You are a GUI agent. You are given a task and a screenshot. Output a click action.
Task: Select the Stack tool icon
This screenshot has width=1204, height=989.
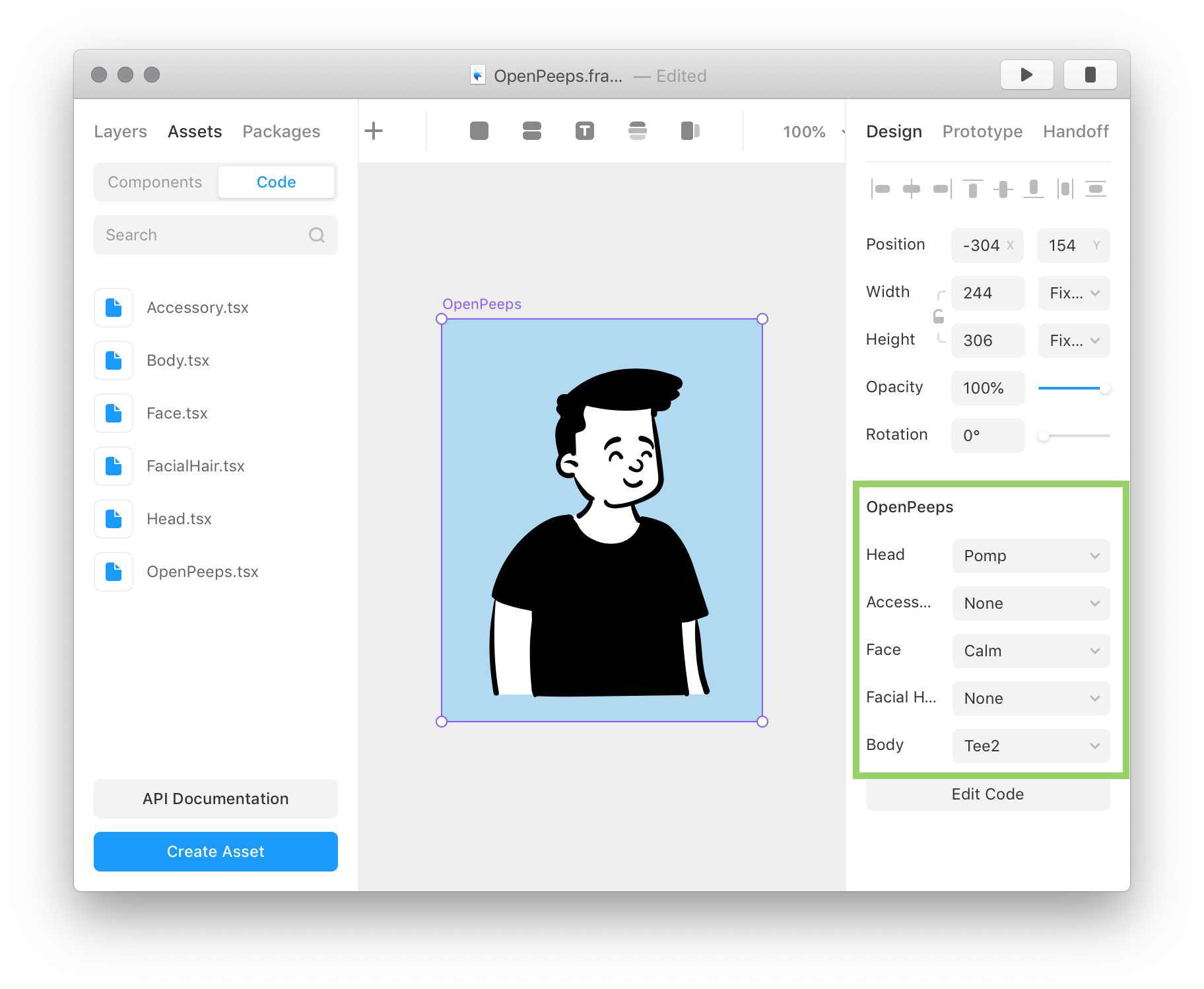(532, 131)
